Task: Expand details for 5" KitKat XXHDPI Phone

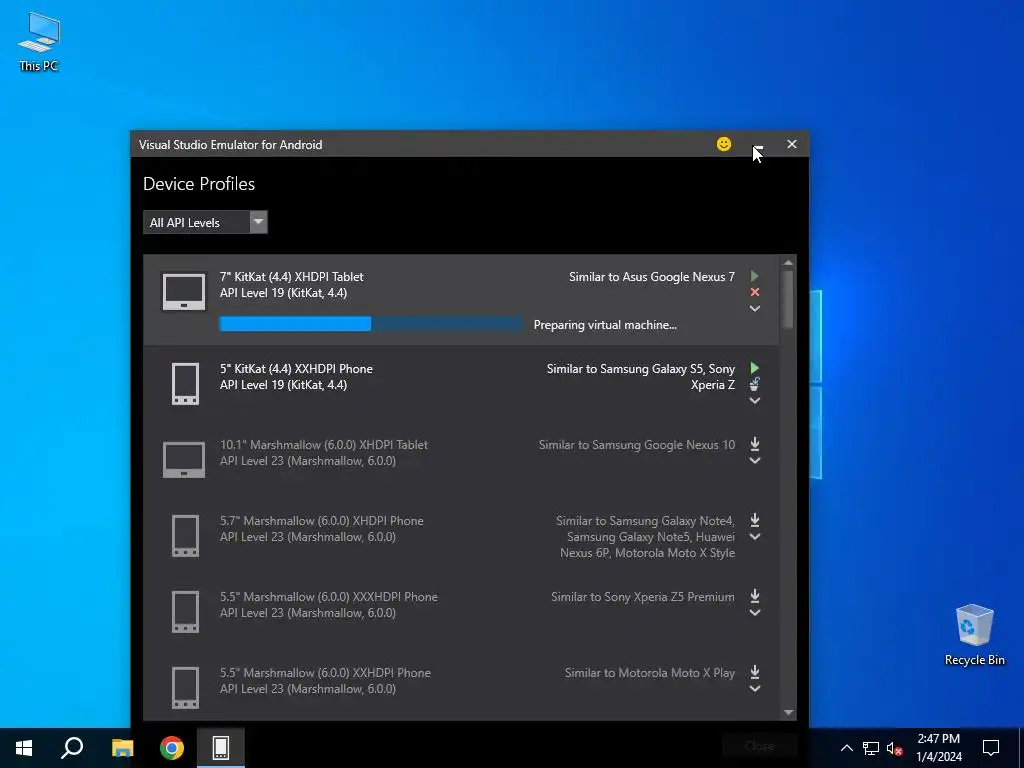Action: (754, 400)
